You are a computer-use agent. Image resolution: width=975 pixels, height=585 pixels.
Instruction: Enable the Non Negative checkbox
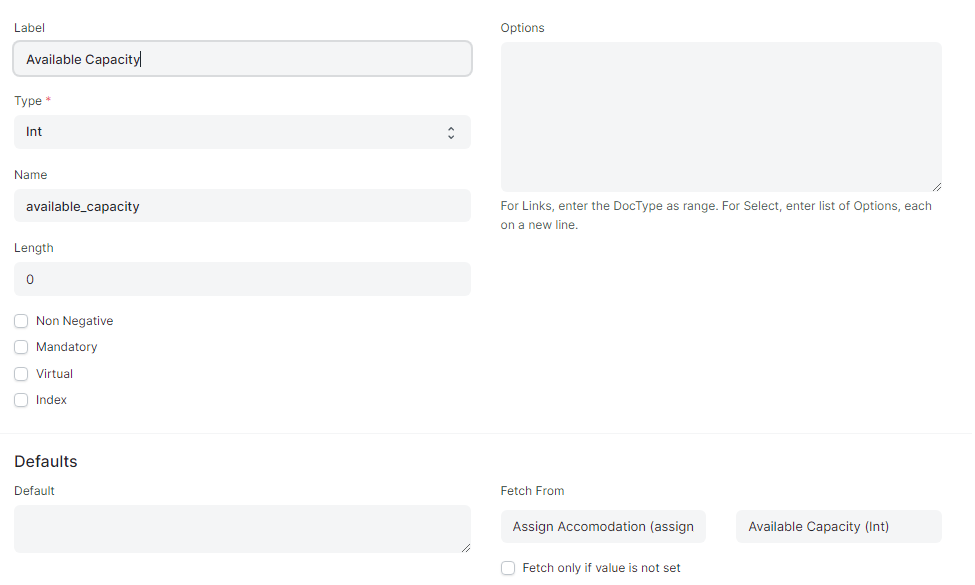[x=21, y=321]
